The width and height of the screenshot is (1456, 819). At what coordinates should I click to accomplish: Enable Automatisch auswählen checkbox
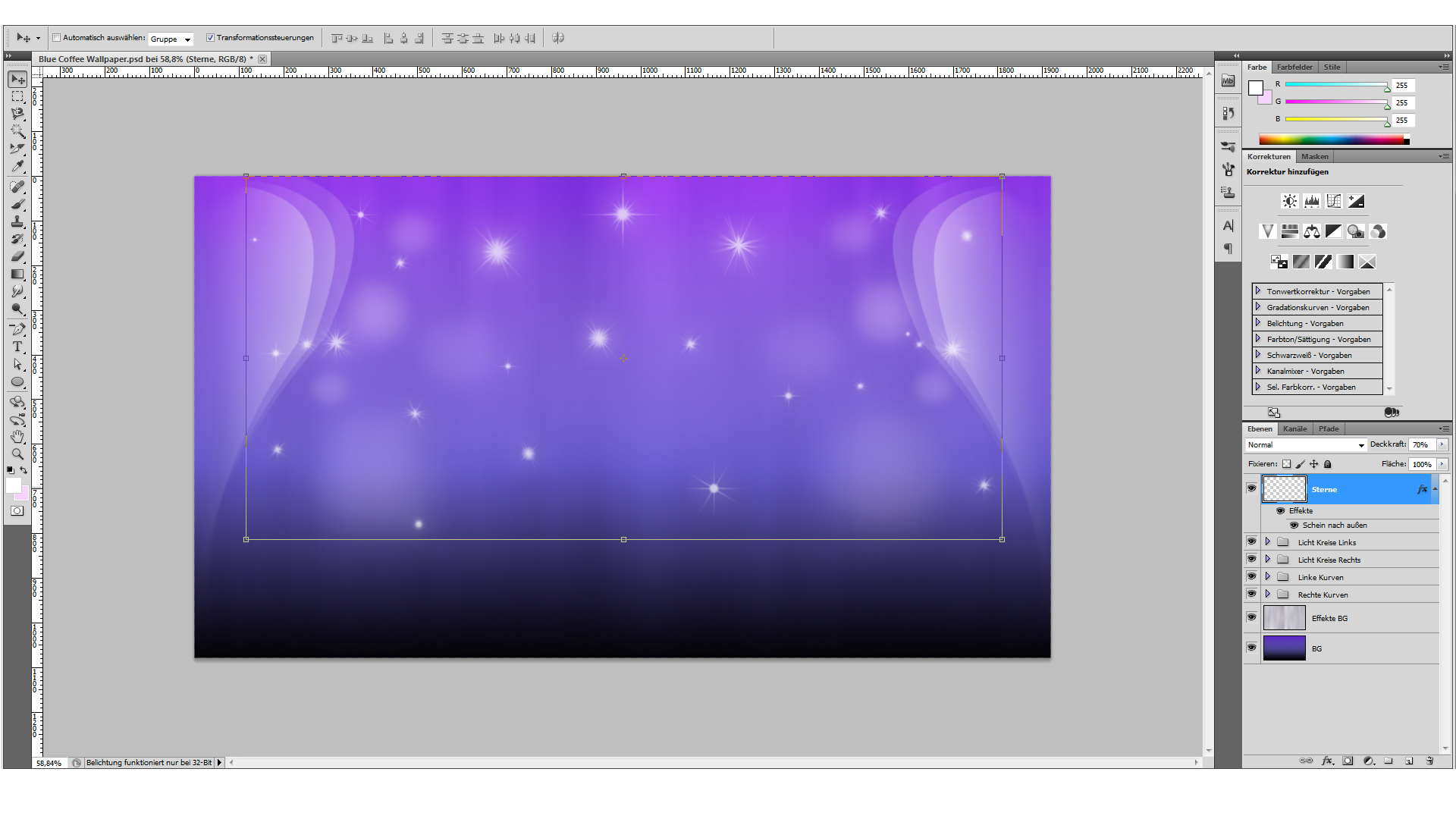coord(56,38)
